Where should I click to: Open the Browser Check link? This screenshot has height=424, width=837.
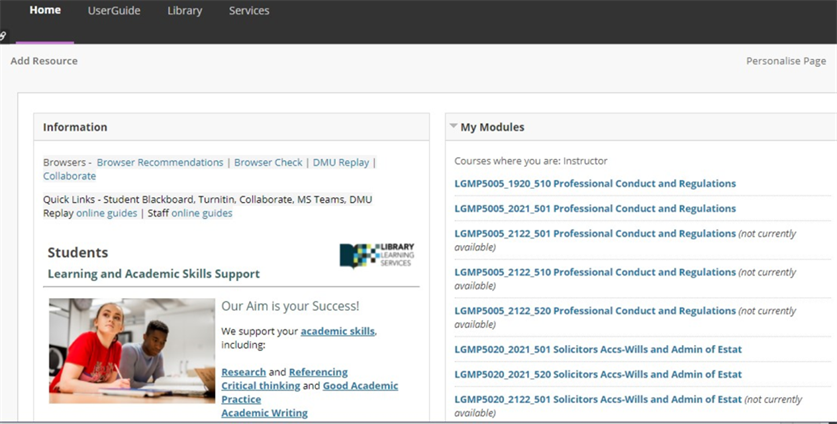pos(268,162)
